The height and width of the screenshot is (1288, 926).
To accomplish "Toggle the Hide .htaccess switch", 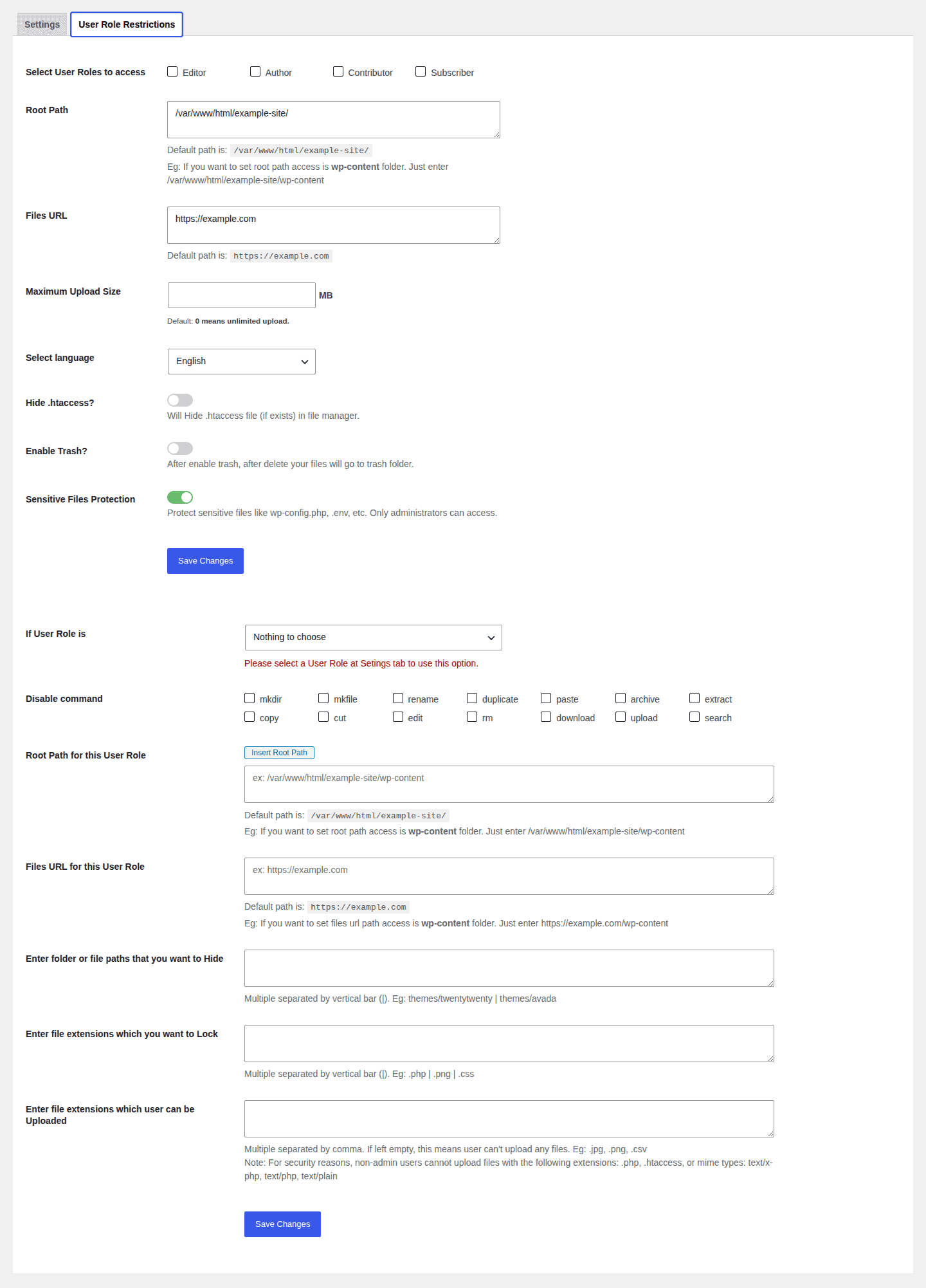I will coord(180,400).
